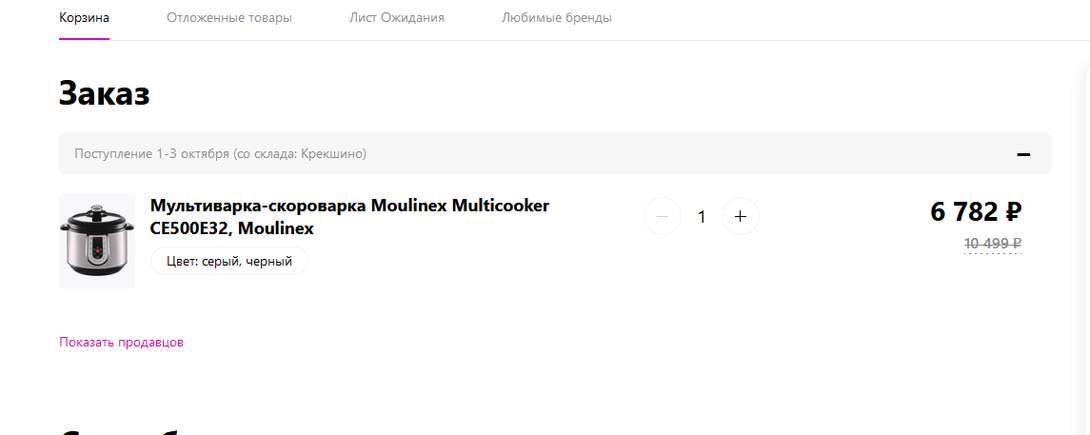
Task: Open the Мультиварка-скороварка Moulinex Multicooker product title
Action: tap(349, 206)
